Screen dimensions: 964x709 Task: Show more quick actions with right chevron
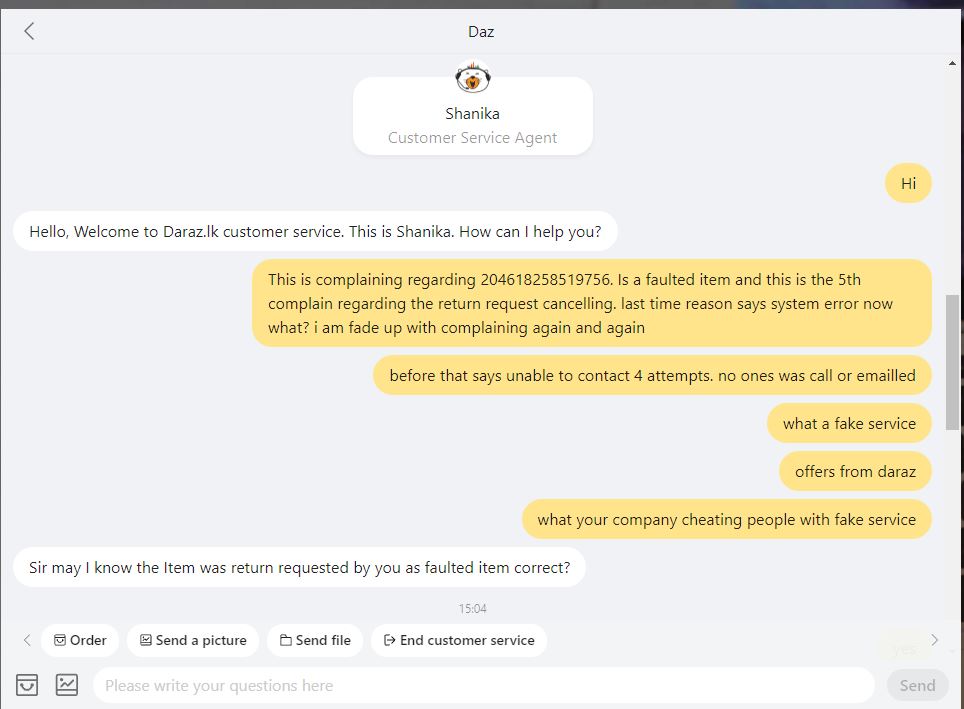[x=934, y=640]
